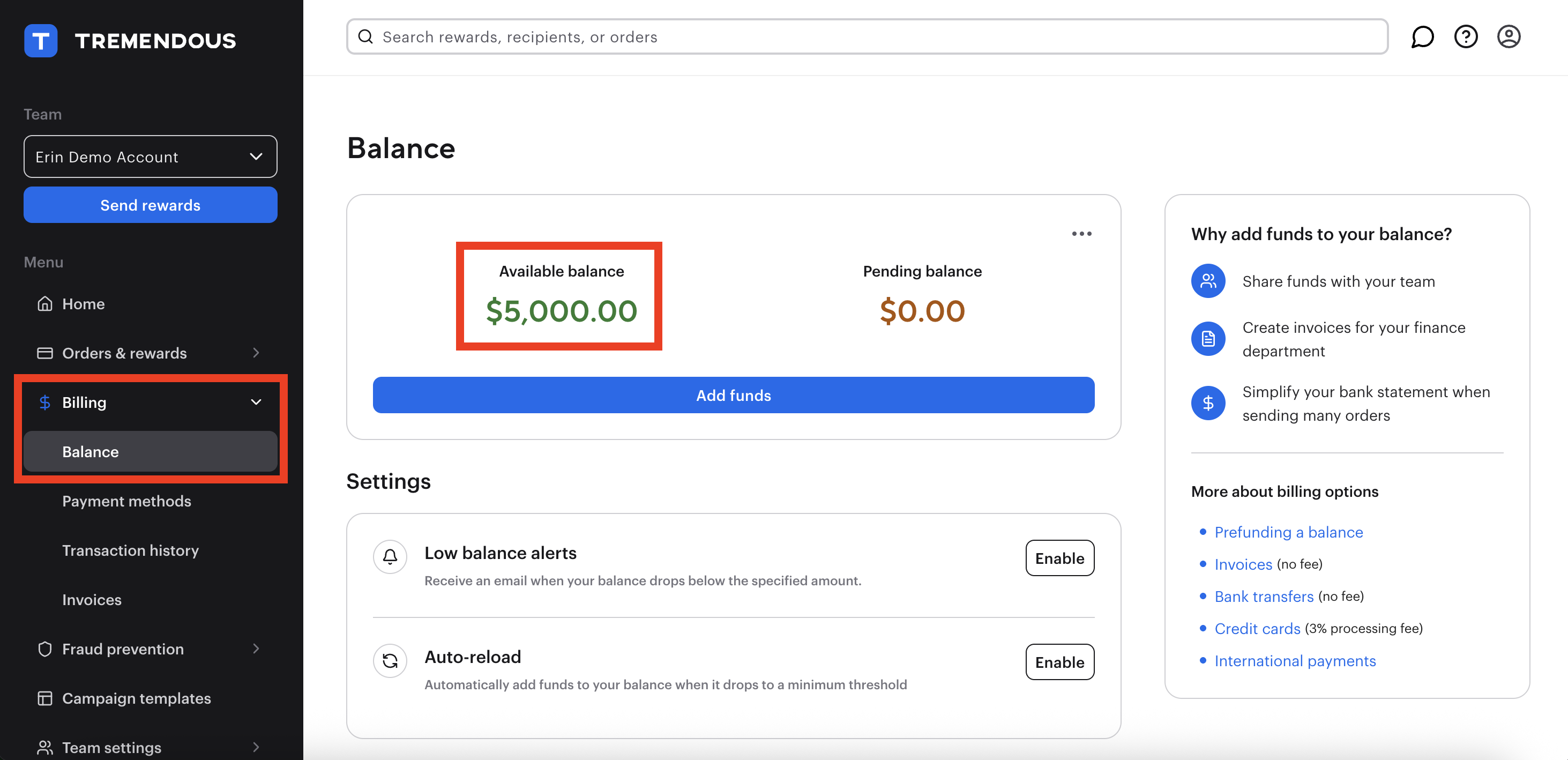Image resolution: width=1568 pixels, height=760 pixels.
Task: Click the Low balance alerts bell icon
Action: click(x=390, y=556)
